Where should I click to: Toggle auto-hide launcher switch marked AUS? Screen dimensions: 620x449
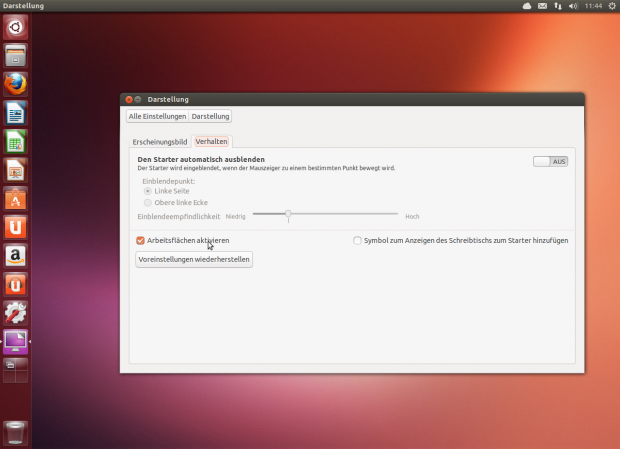coord(550,161)
